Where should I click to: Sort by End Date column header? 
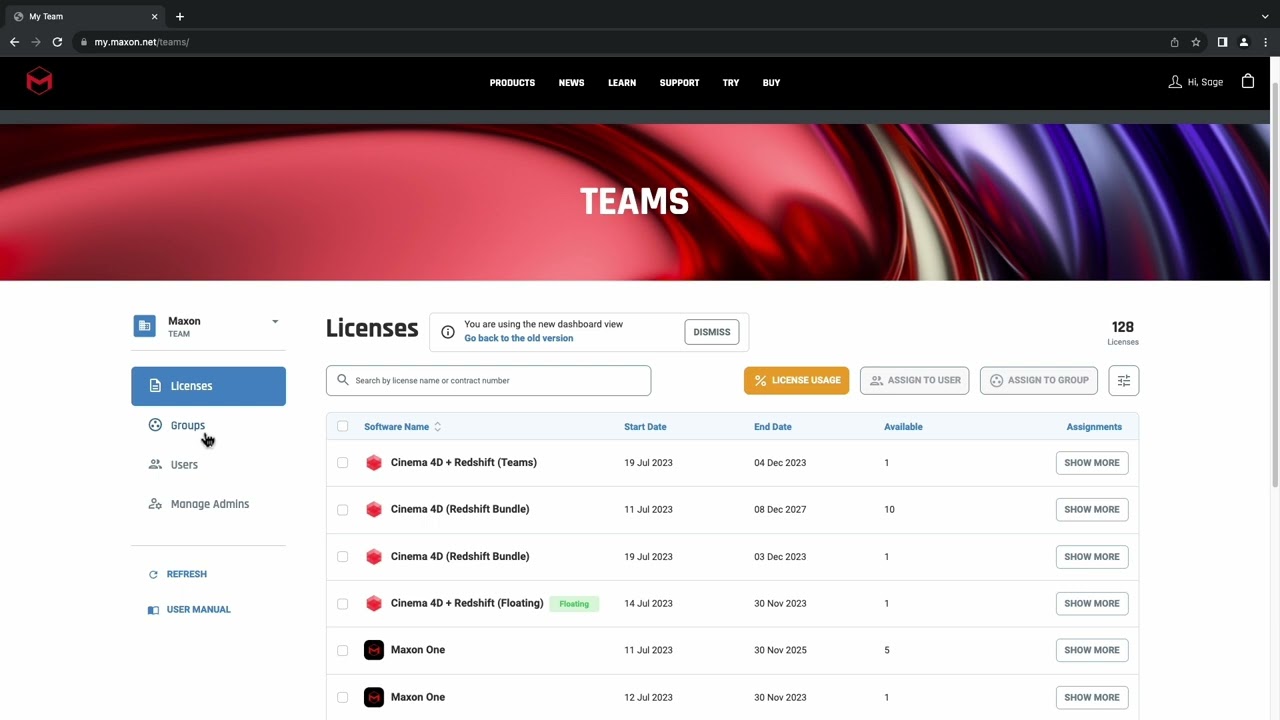773,427
